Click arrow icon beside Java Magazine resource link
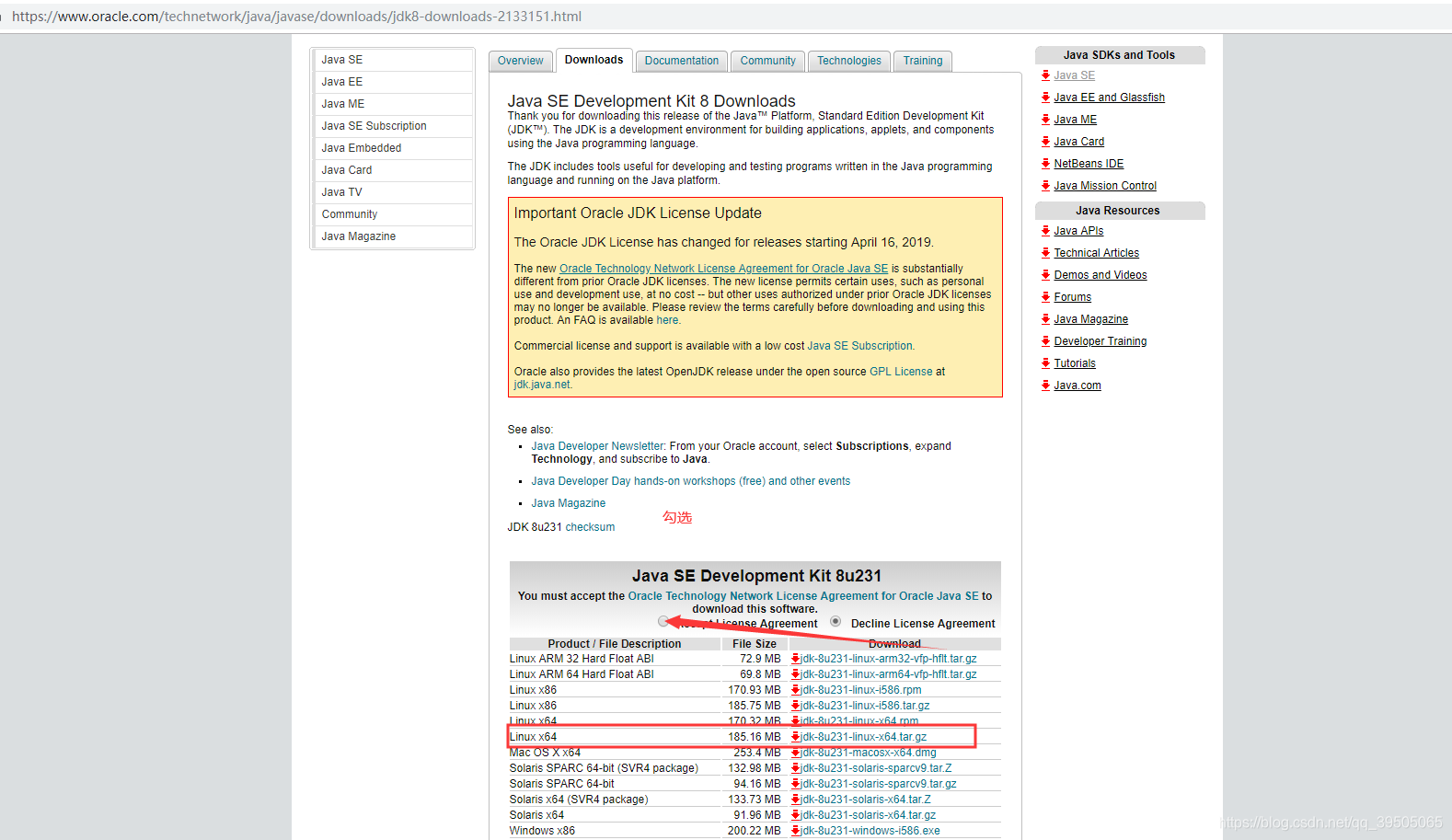Viewport: 1452px width, 840px height. click(x=1045, y=319)
